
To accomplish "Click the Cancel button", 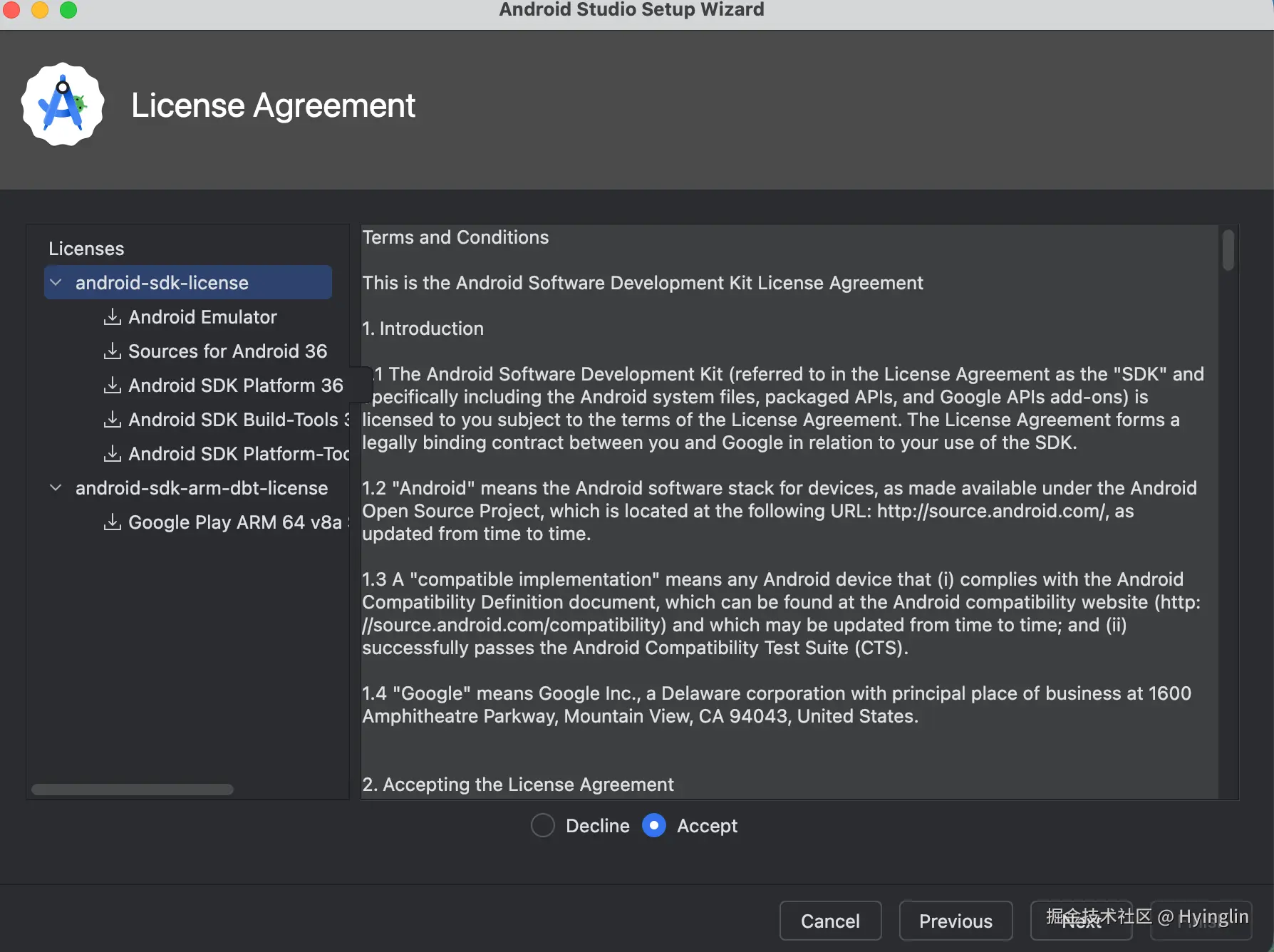I will click(830, 921).
